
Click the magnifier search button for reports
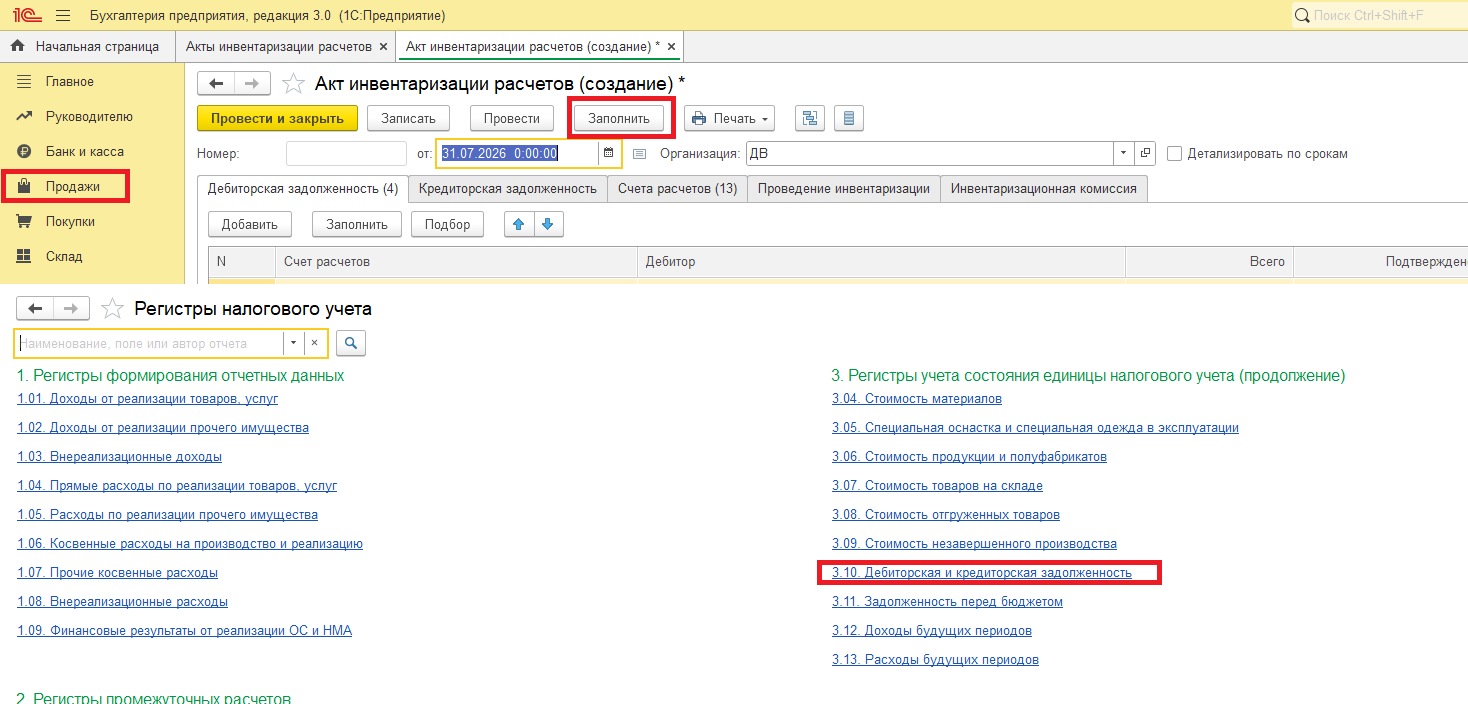(351, 343)
